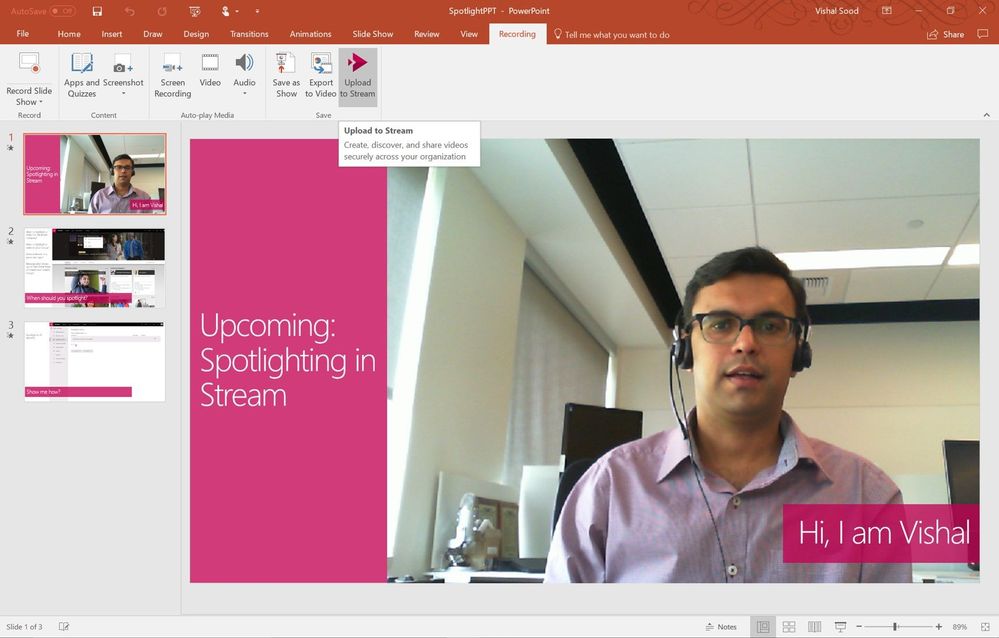Click the Hi, I am Vishal caption
The image size is (999, 638).
point(883,533)
